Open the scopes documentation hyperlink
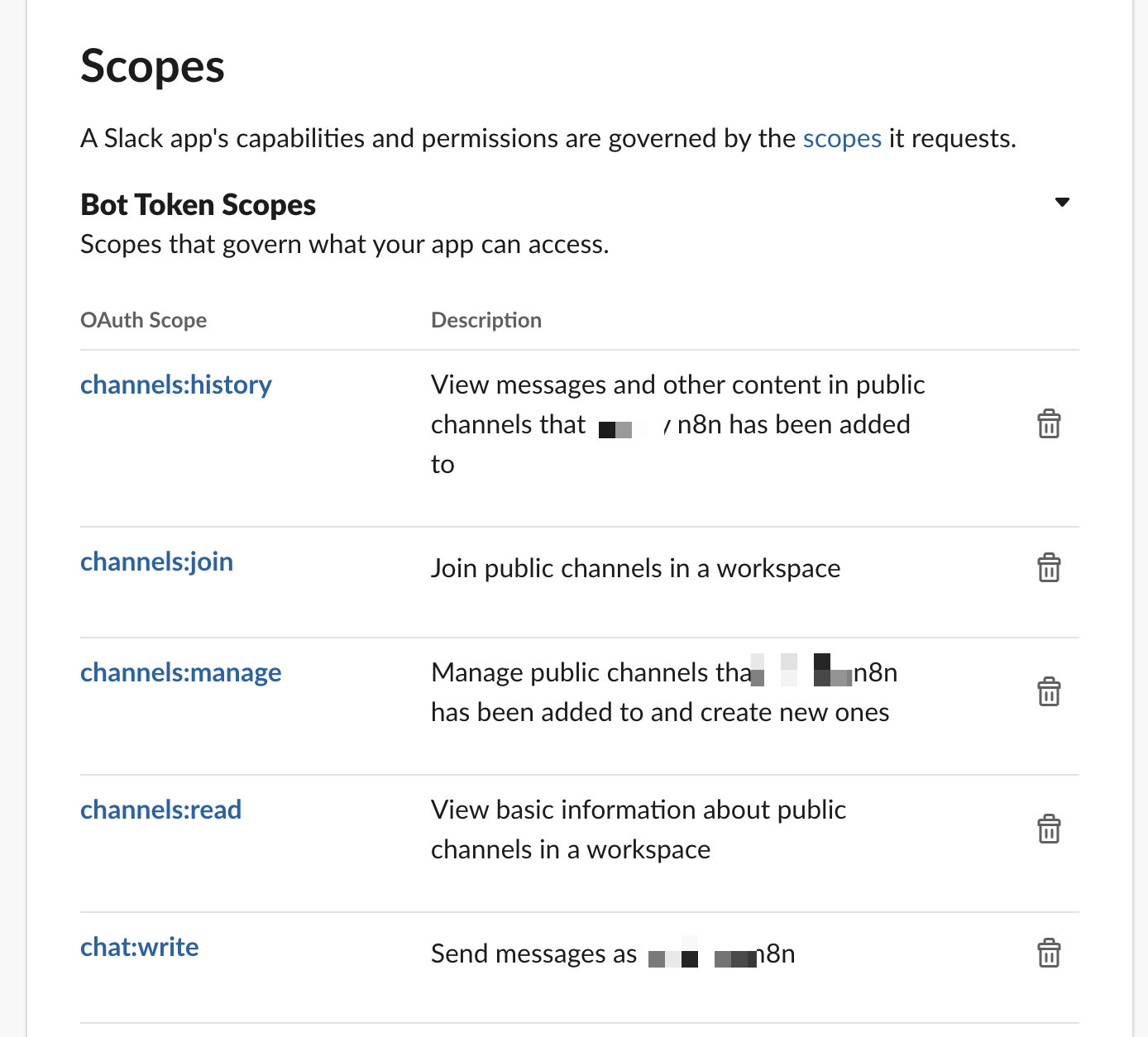This screenshot has width=1148, height=1037. click(842, 138)
